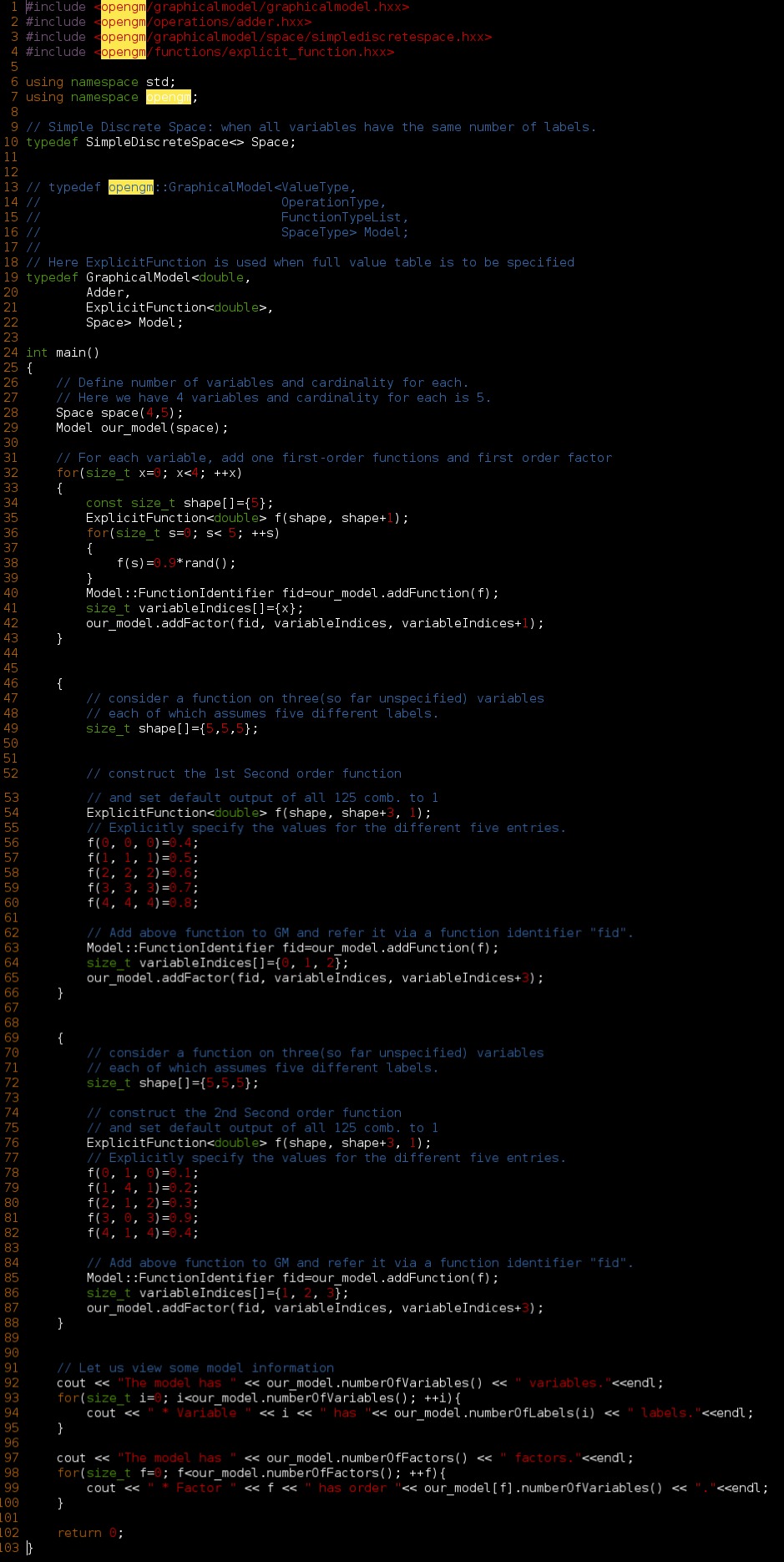784x1562 pixels.
Task: Click 'const size_t shape[]={5};' line
Action: click(x=180, y=503)
